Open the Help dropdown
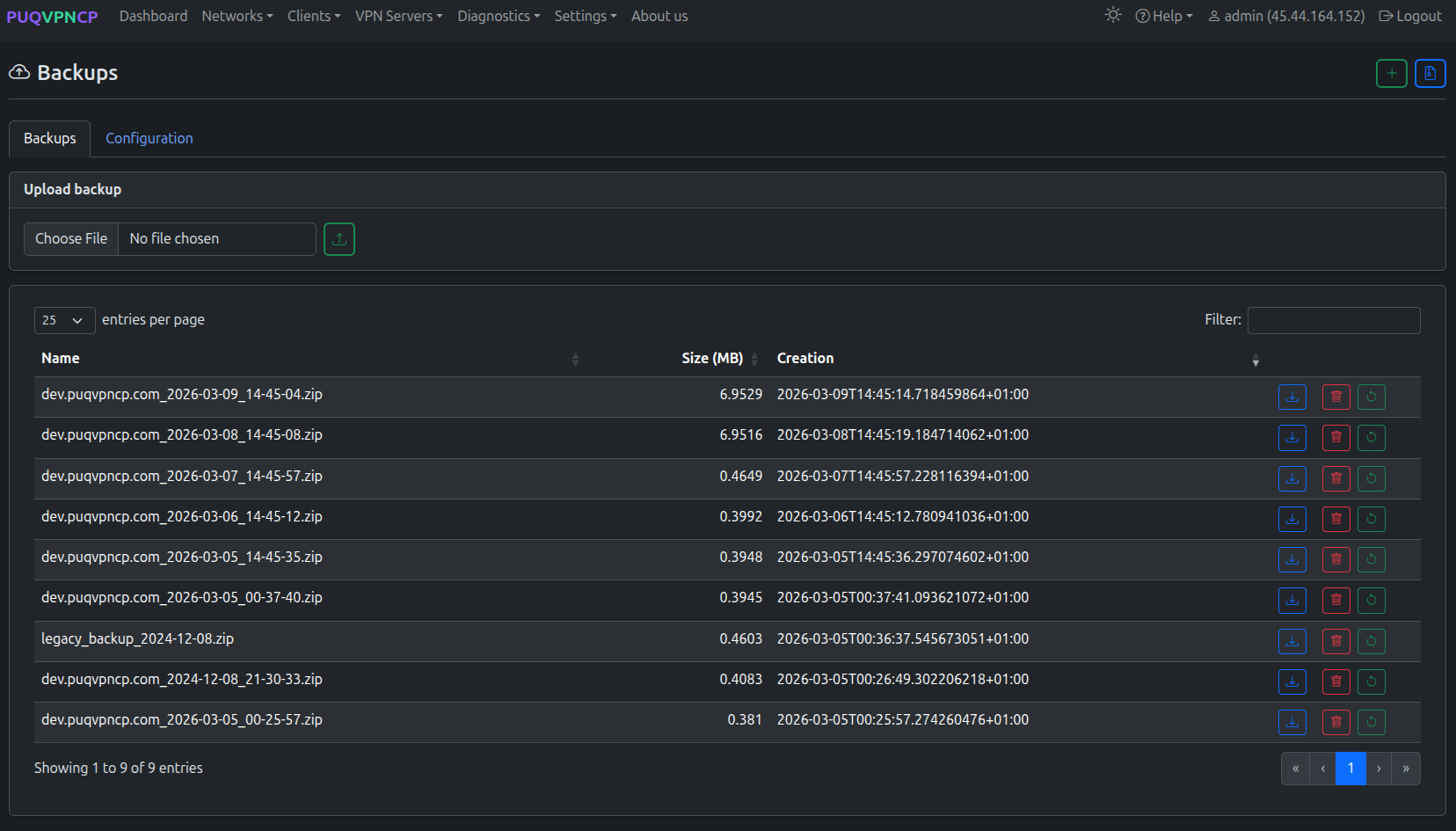1456x831 pixels. (1164, 16)
